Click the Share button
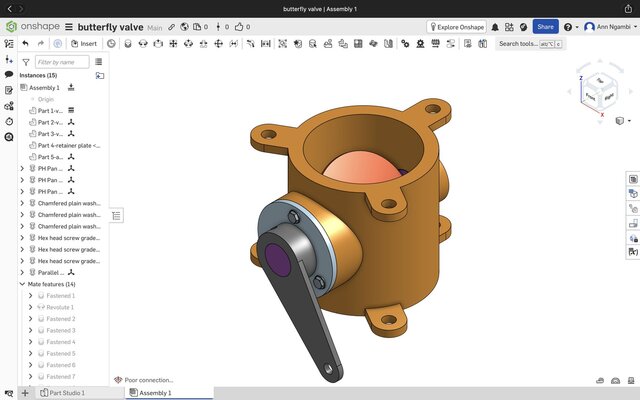 pyautogui.click(x=545, y=27)
